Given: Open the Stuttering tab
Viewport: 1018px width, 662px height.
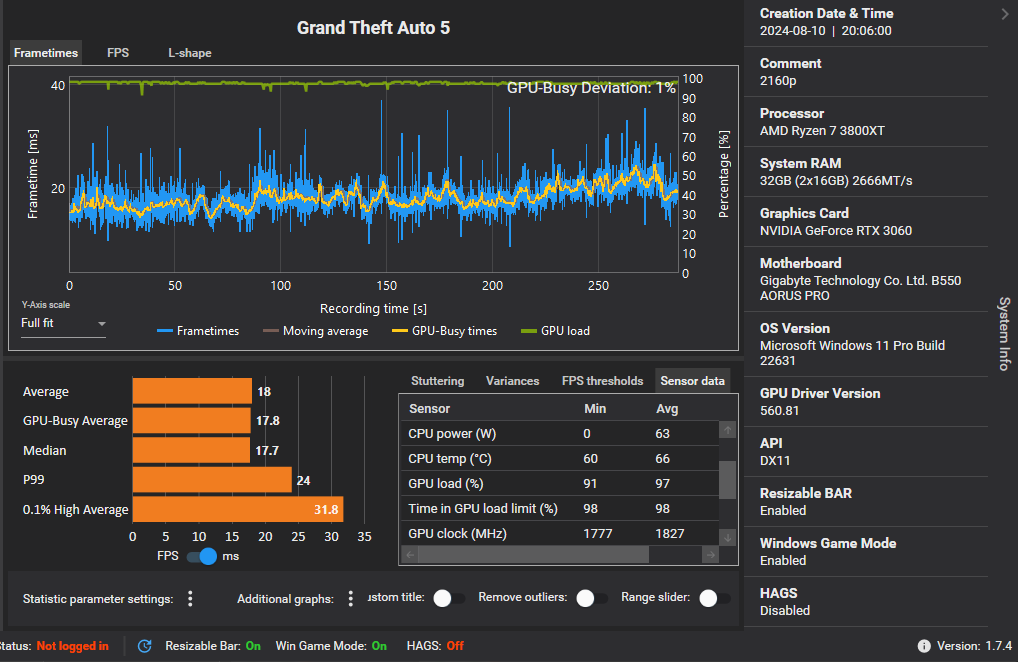Looking at the screenshot, I should click(x=438, y=381).
